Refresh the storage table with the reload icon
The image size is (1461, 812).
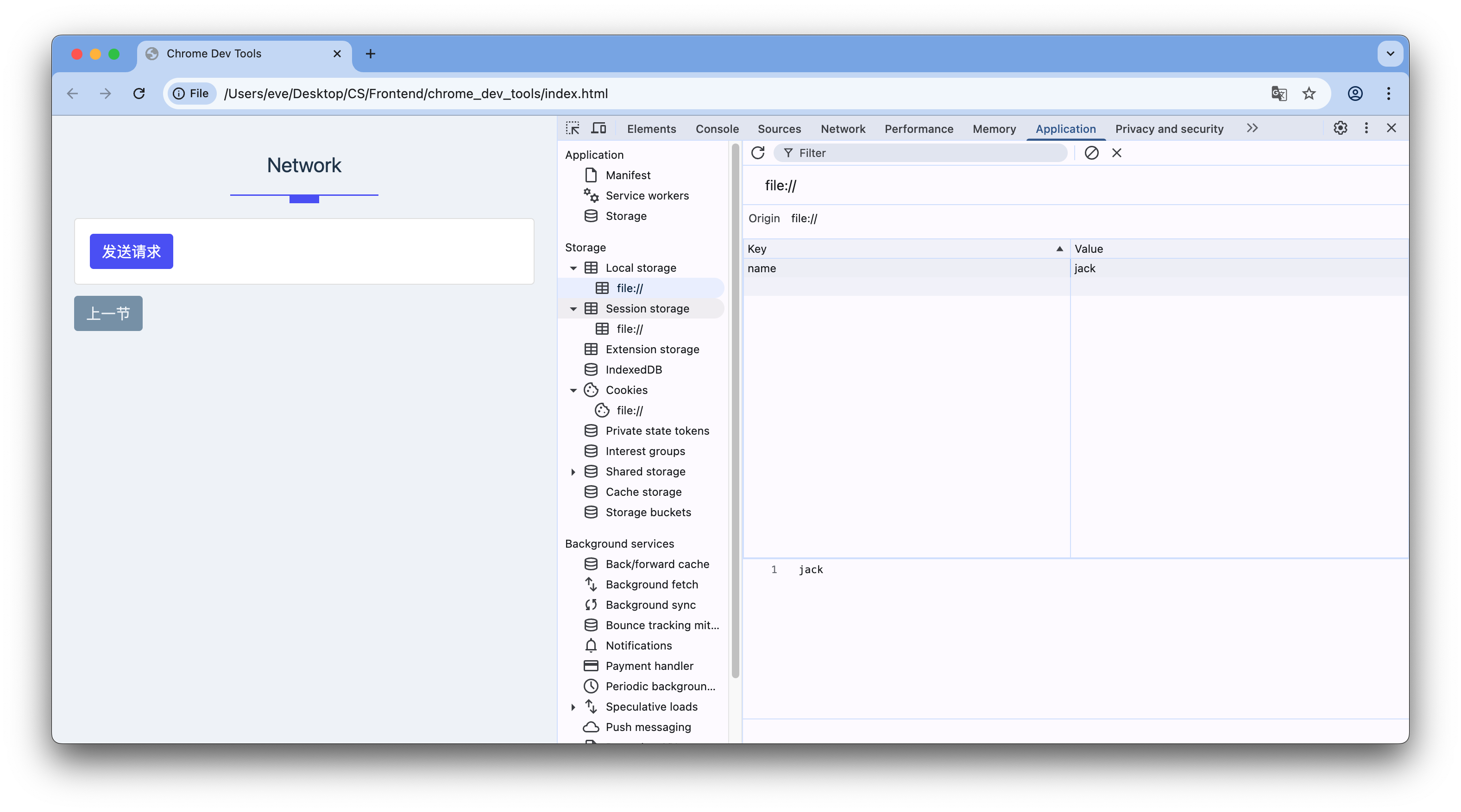[x=758, y=153]
